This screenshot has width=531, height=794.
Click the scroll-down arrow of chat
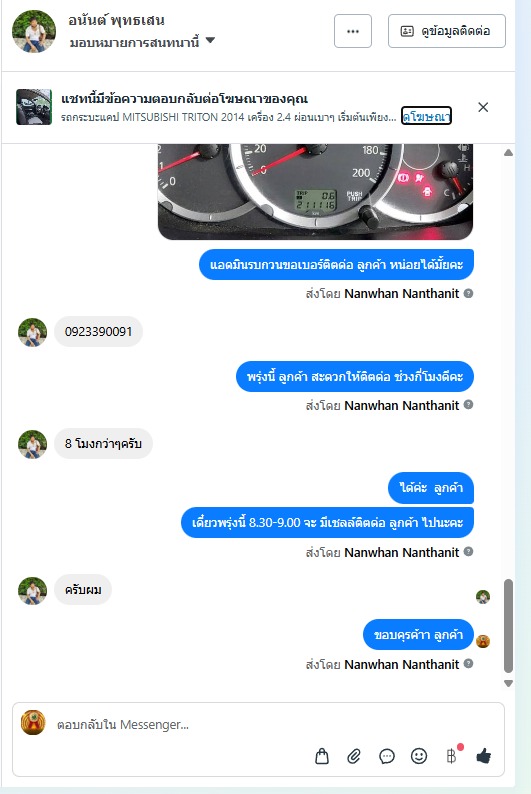click(x=509, y=683)
